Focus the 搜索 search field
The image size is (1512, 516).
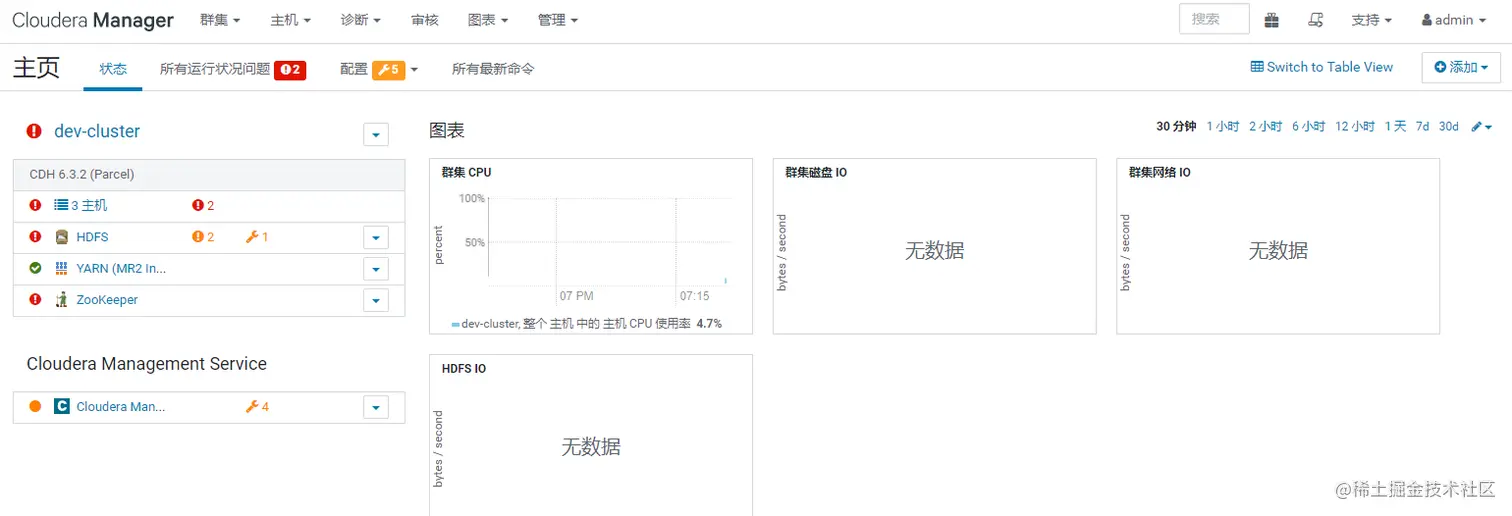tap(1214, 19)
